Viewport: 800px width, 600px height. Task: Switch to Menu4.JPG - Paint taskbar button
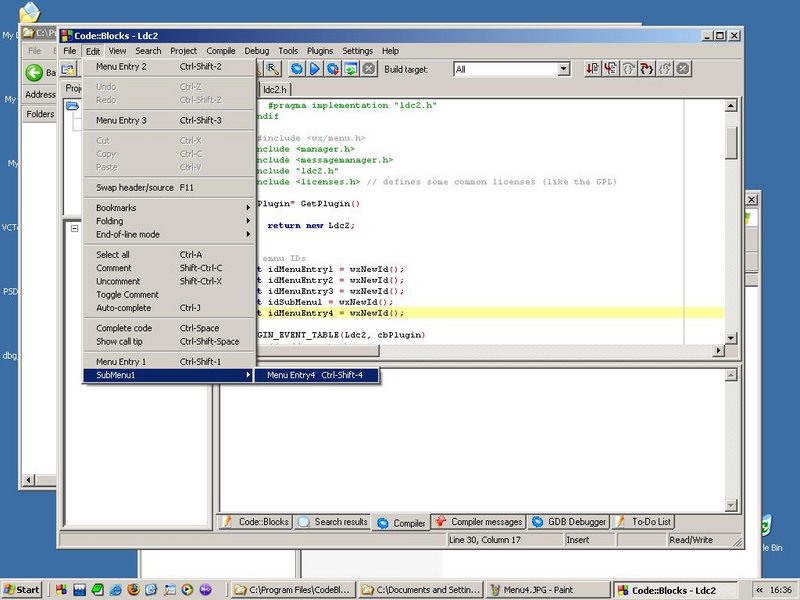pos(547,590)
